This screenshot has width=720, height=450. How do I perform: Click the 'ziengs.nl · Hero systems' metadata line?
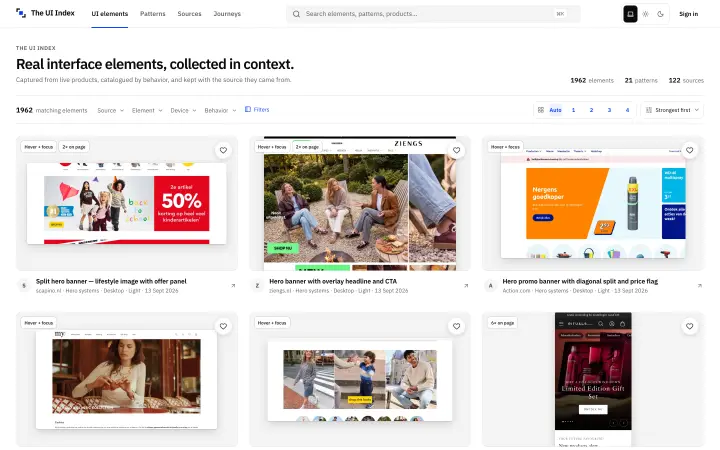coord(338,291)
